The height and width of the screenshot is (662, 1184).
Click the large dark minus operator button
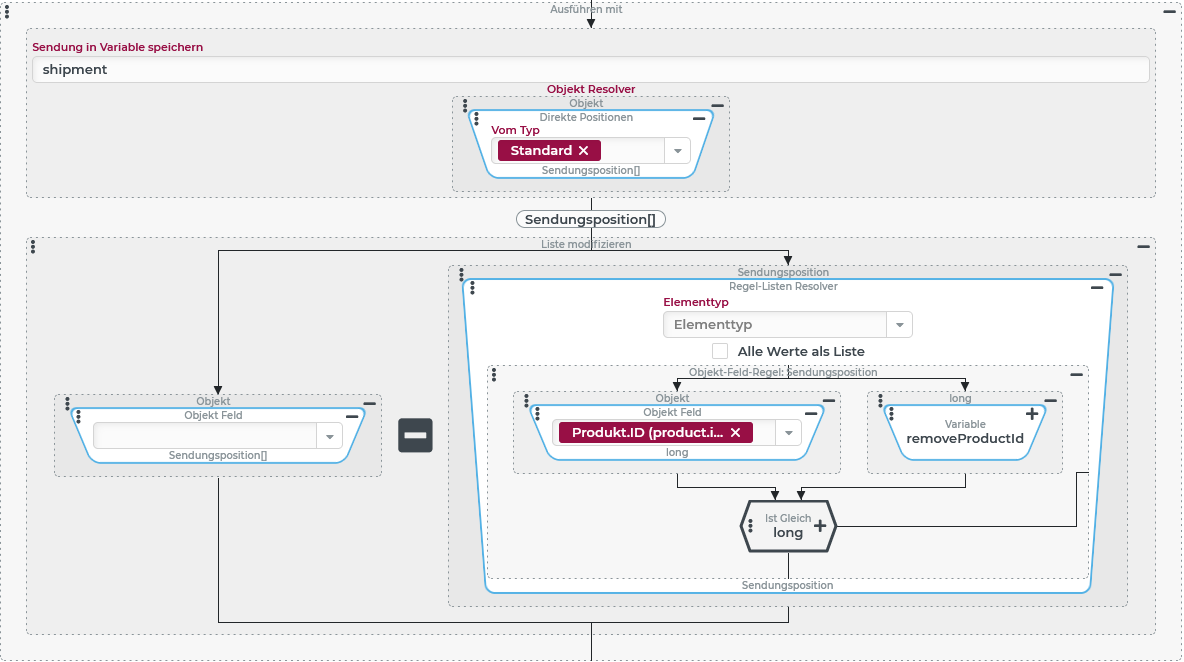[415, 435]
